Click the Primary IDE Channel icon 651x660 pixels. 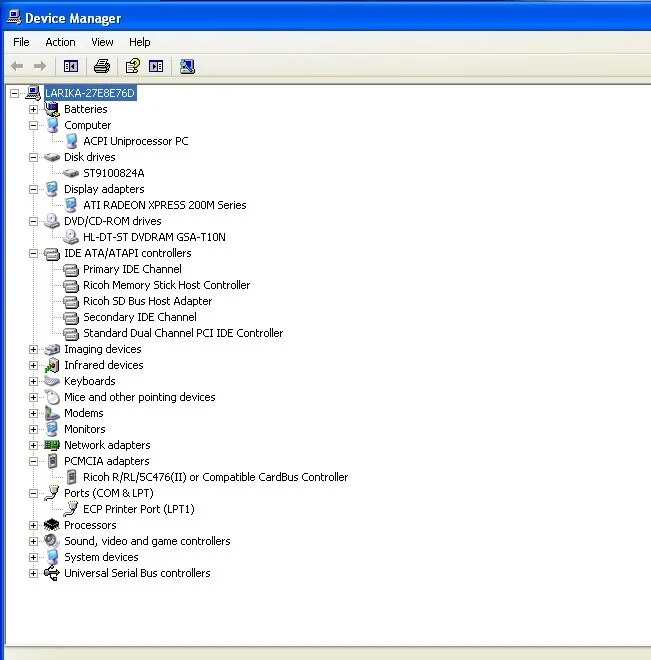71,269
